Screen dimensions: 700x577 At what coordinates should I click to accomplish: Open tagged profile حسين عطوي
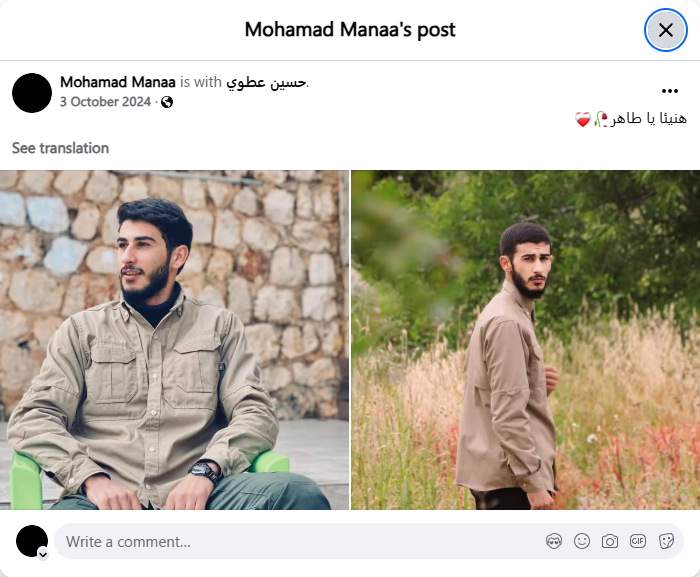click(x=267, y=82)
